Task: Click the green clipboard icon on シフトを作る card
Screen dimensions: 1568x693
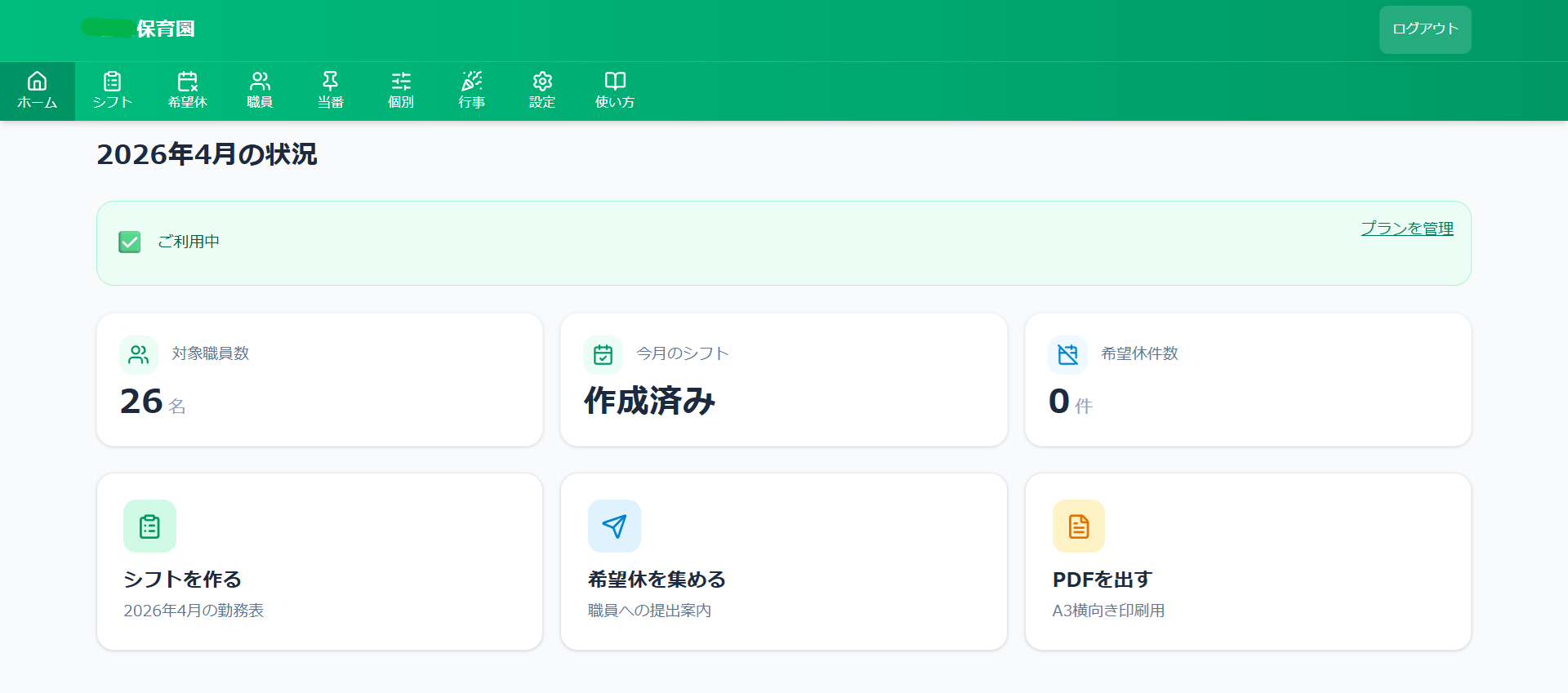Action: pyautogui.click(x=149, y=526)
